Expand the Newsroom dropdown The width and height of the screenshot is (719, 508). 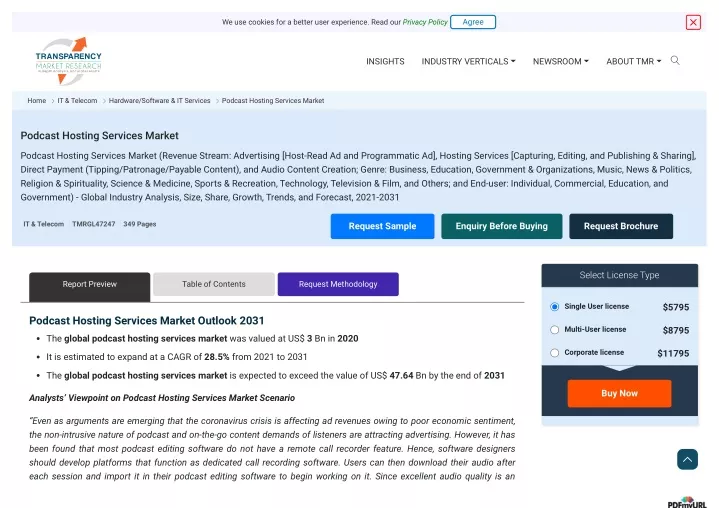[560, 61]
